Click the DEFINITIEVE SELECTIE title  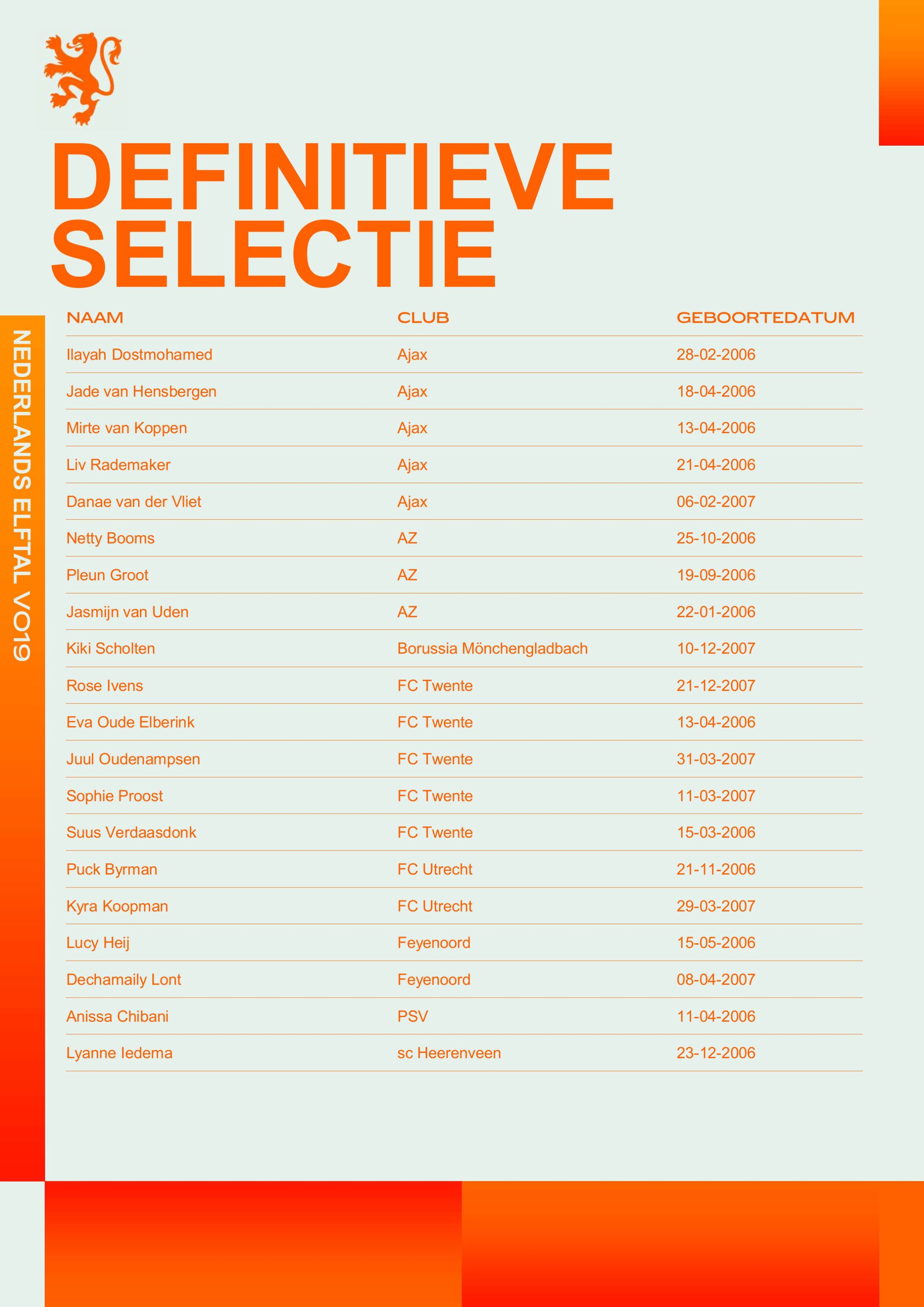[x=333, y=215]
